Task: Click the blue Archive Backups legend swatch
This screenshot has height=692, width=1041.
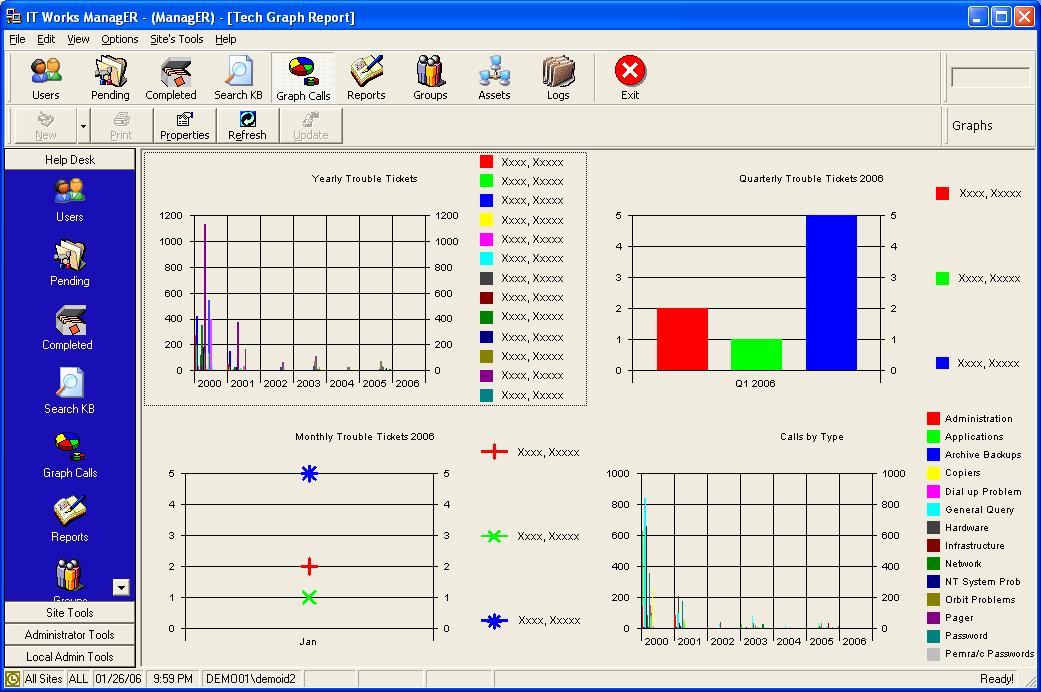Action: 933,455
